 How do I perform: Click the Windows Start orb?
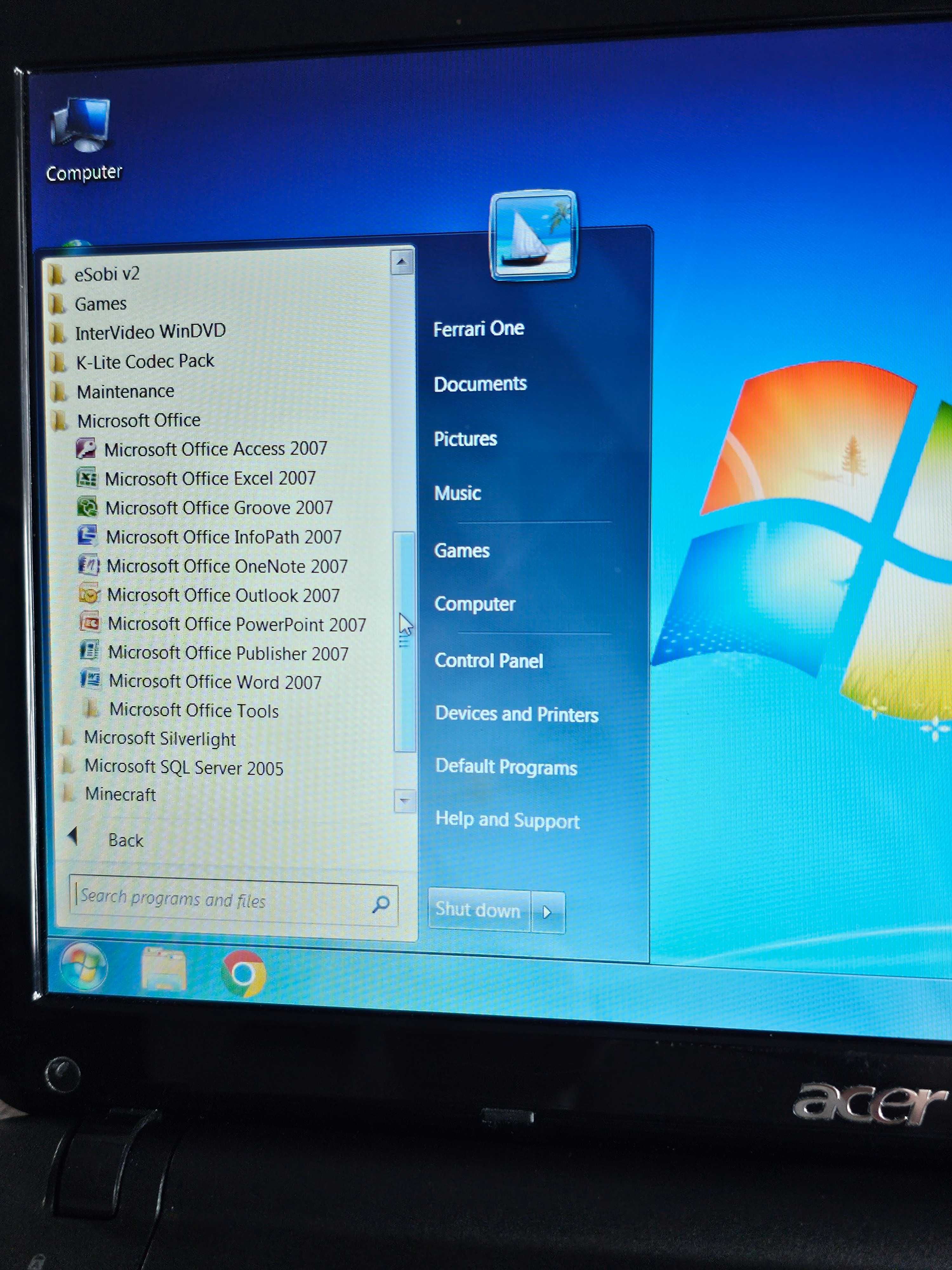(83, 967)
